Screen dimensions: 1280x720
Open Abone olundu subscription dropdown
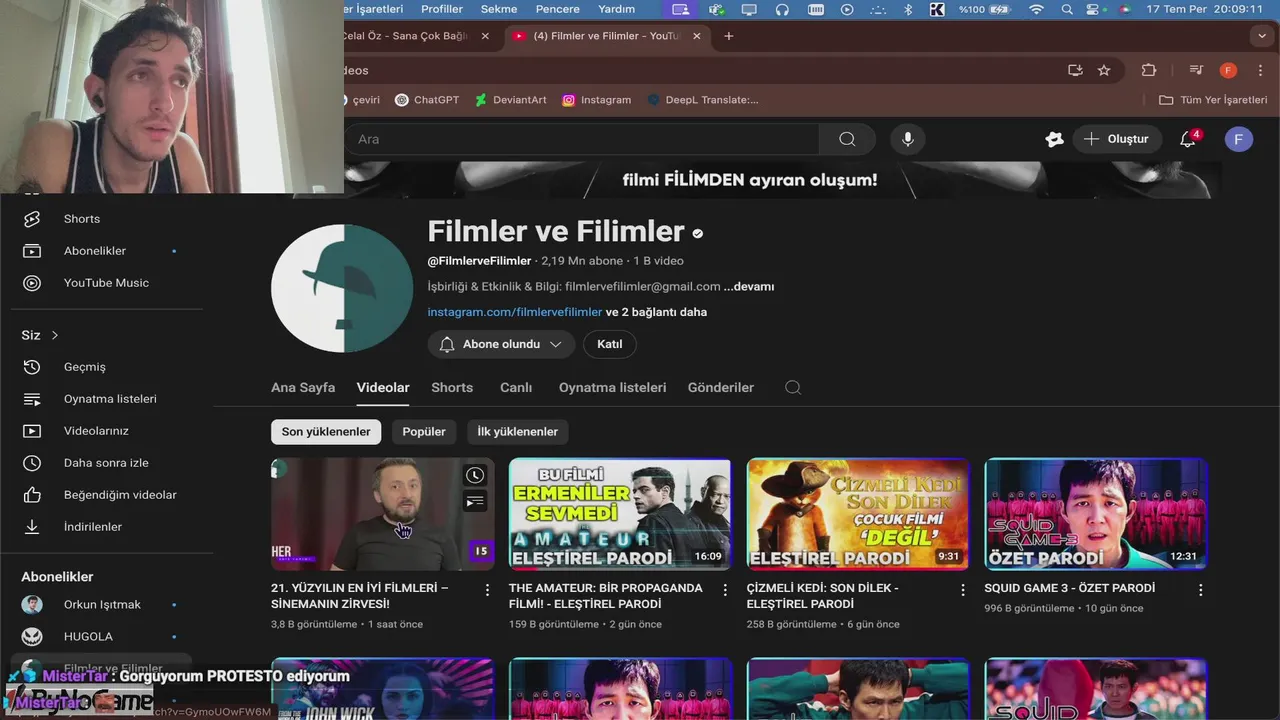pos(501,344)
